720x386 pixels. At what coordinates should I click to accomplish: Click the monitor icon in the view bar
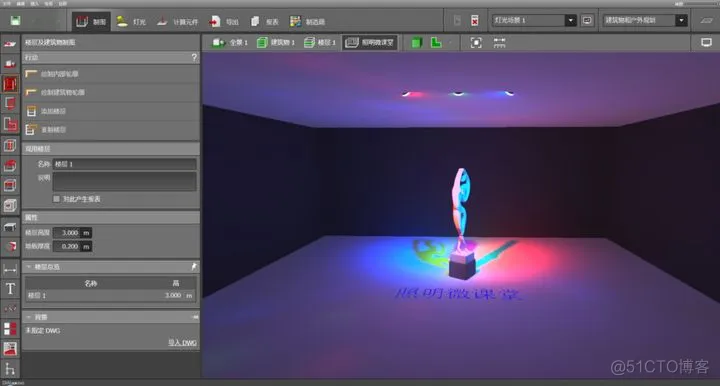[706, 43]
